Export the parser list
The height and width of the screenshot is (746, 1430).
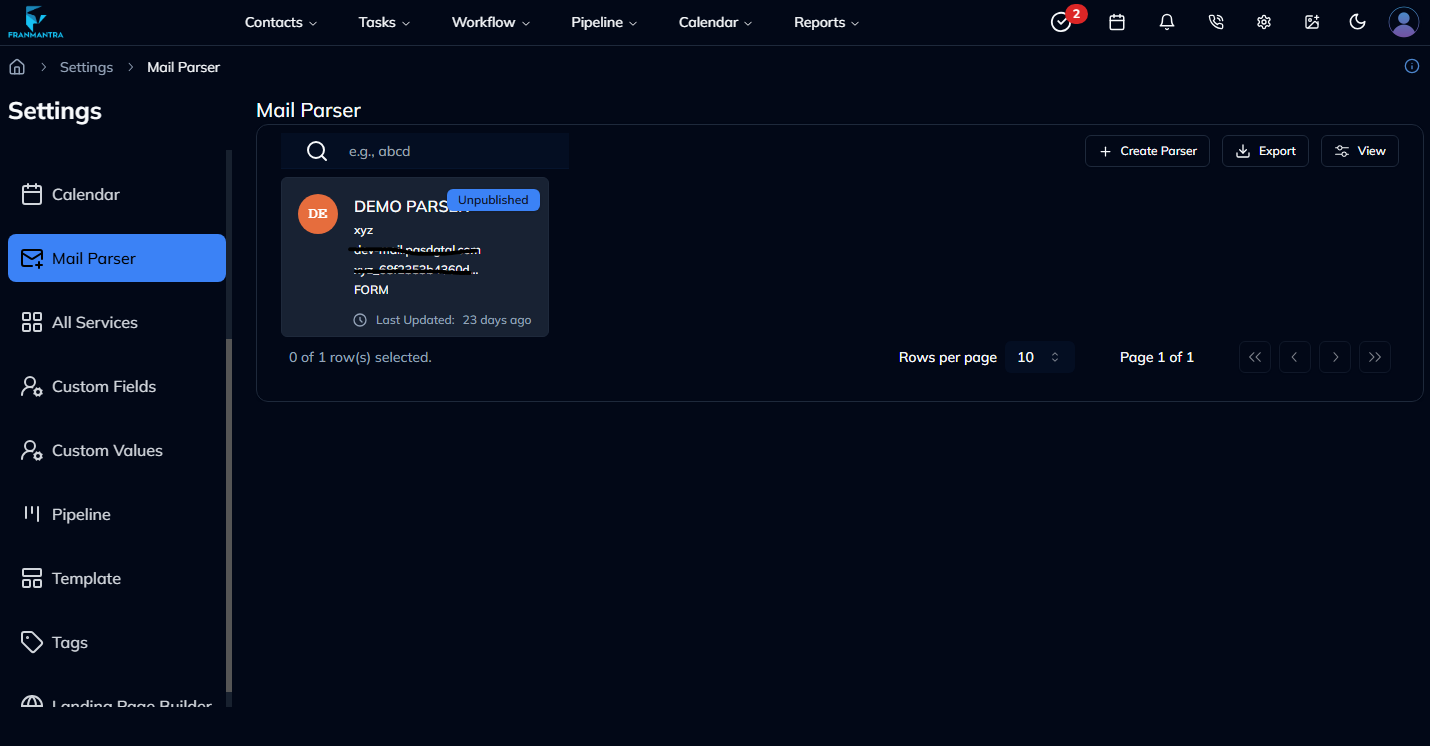tap(1265, 150)
